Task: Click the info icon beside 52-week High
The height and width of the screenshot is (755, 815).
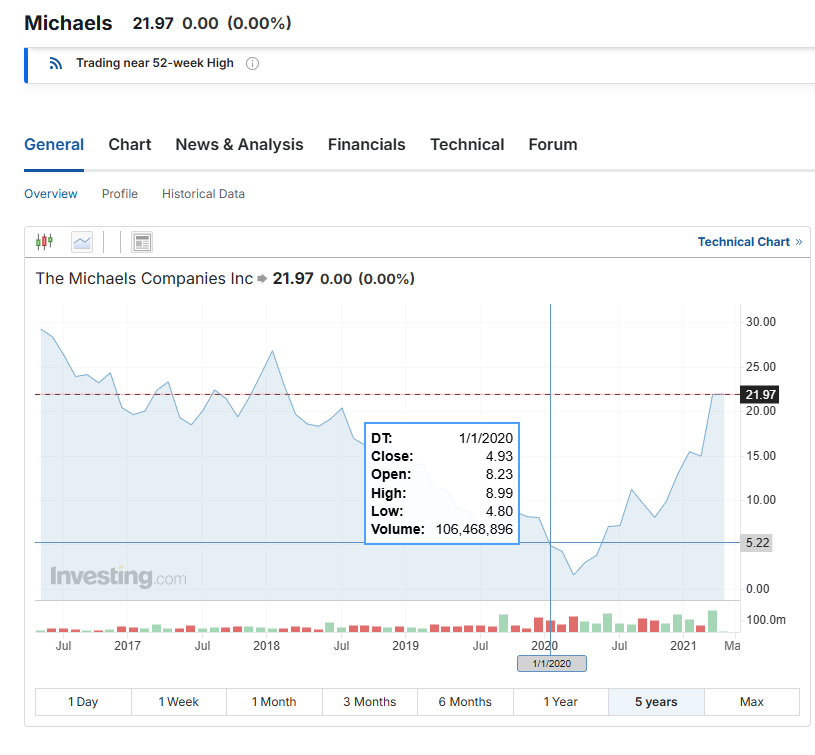Action: [252, 64]
